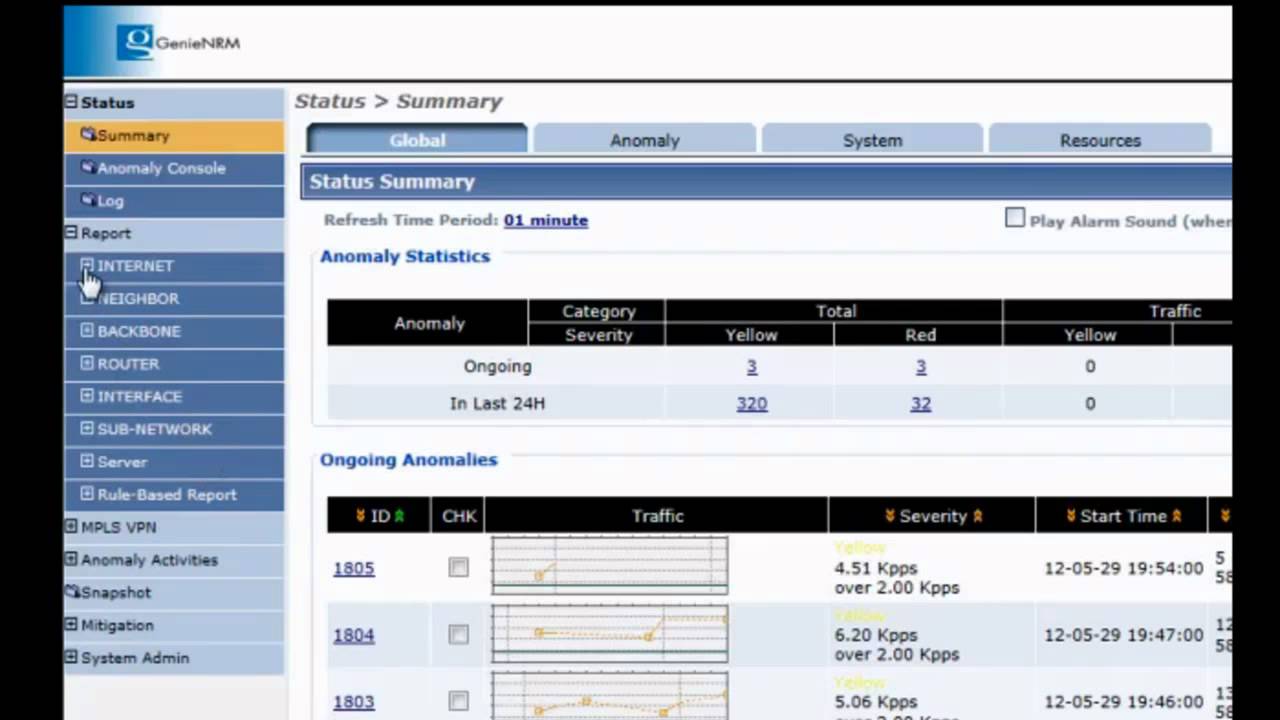Expand the ROUTER report node
This screenshot has height=720, width=1280.
(x=87, y=364)
